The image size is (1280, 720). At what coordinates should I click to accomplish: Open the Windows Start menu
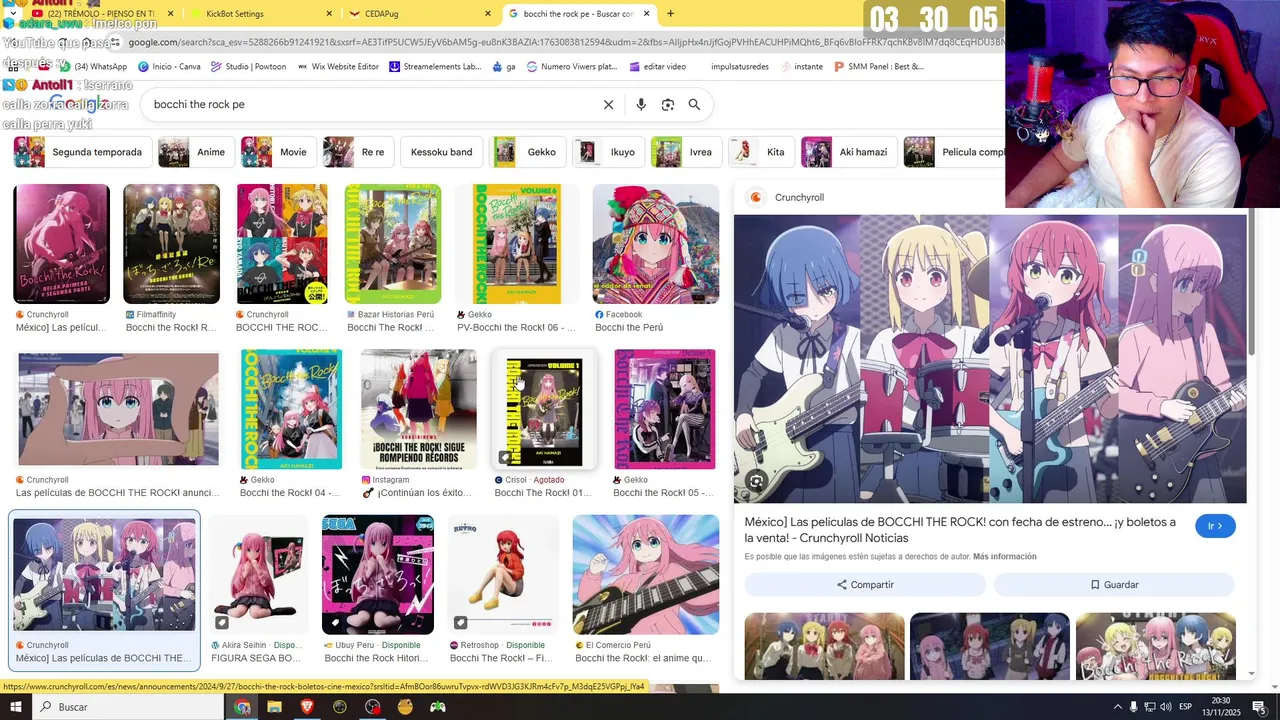pos(16,707)
